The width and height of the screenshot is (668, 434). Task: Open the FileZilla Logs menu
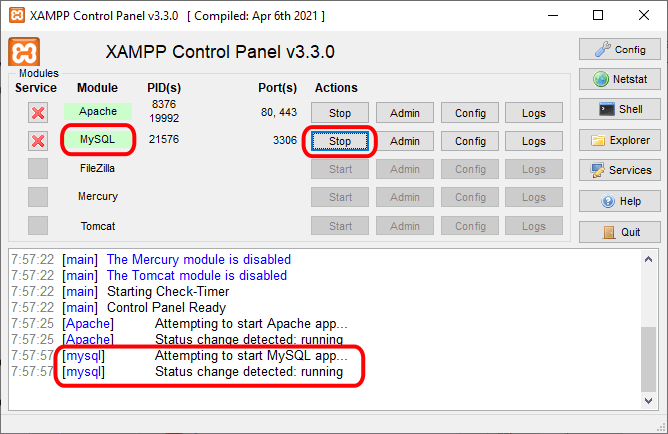pos(534,169)
